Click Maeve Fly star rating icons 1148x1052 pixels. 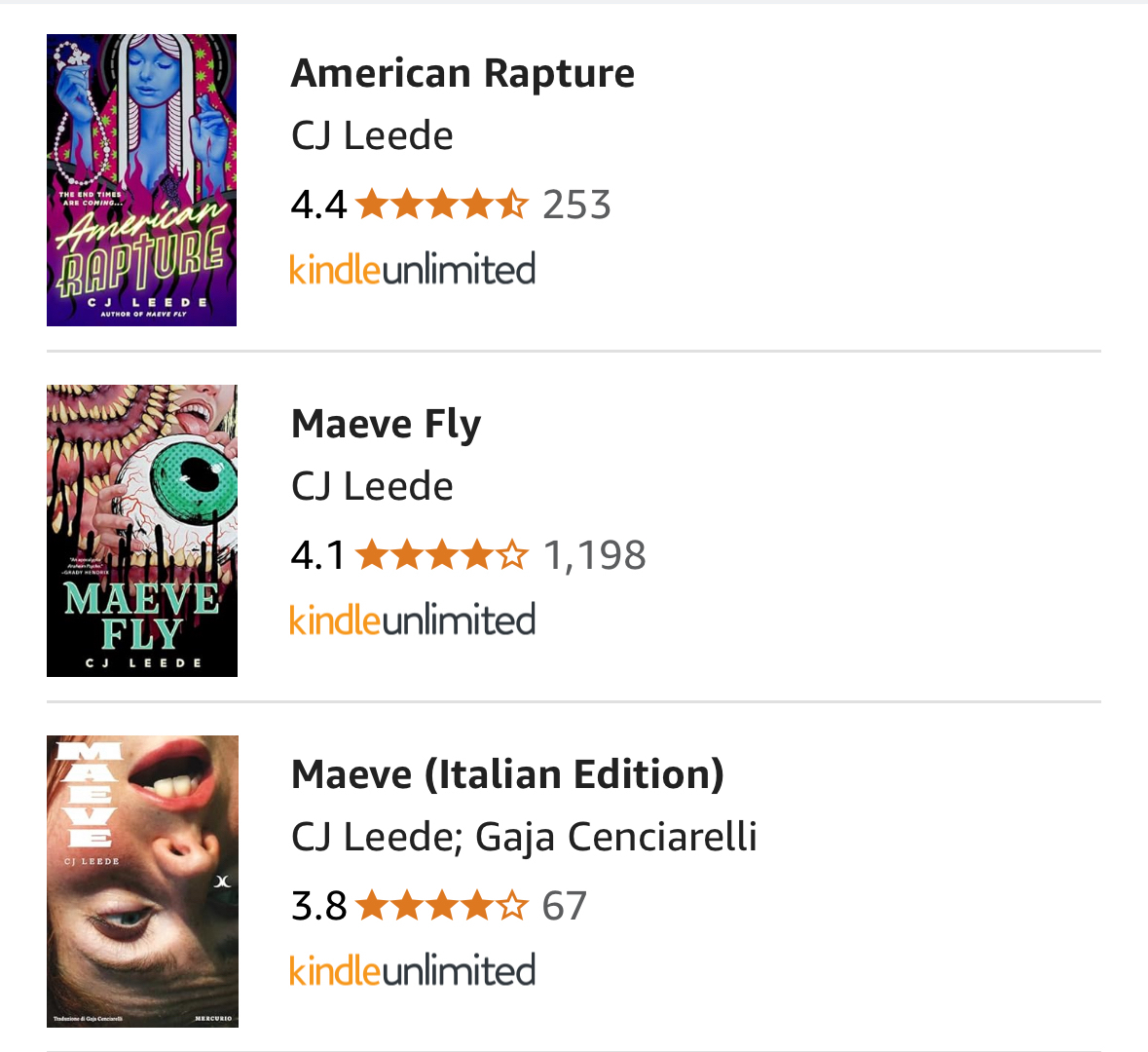pos(442,555)
